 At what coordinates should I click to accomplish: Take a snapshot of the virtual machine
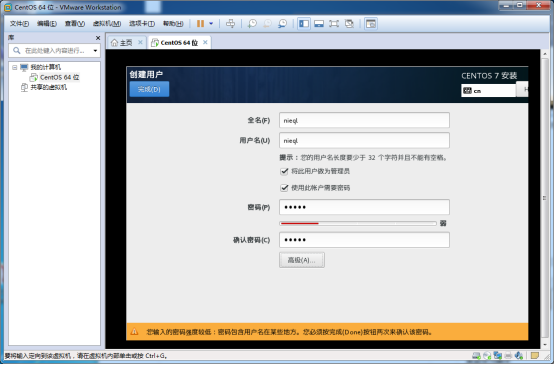[252, 24]
